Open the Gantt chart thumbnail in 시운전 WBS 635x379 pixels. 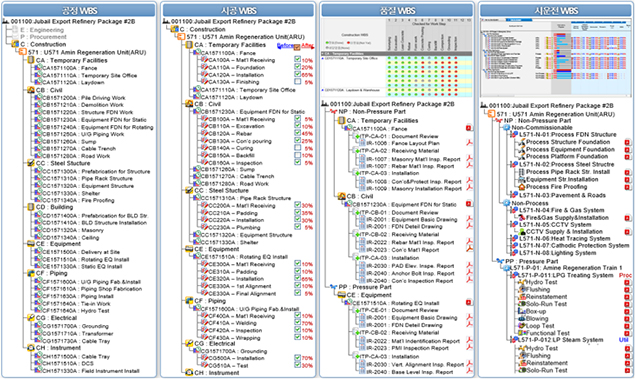[x=556, y=57]
